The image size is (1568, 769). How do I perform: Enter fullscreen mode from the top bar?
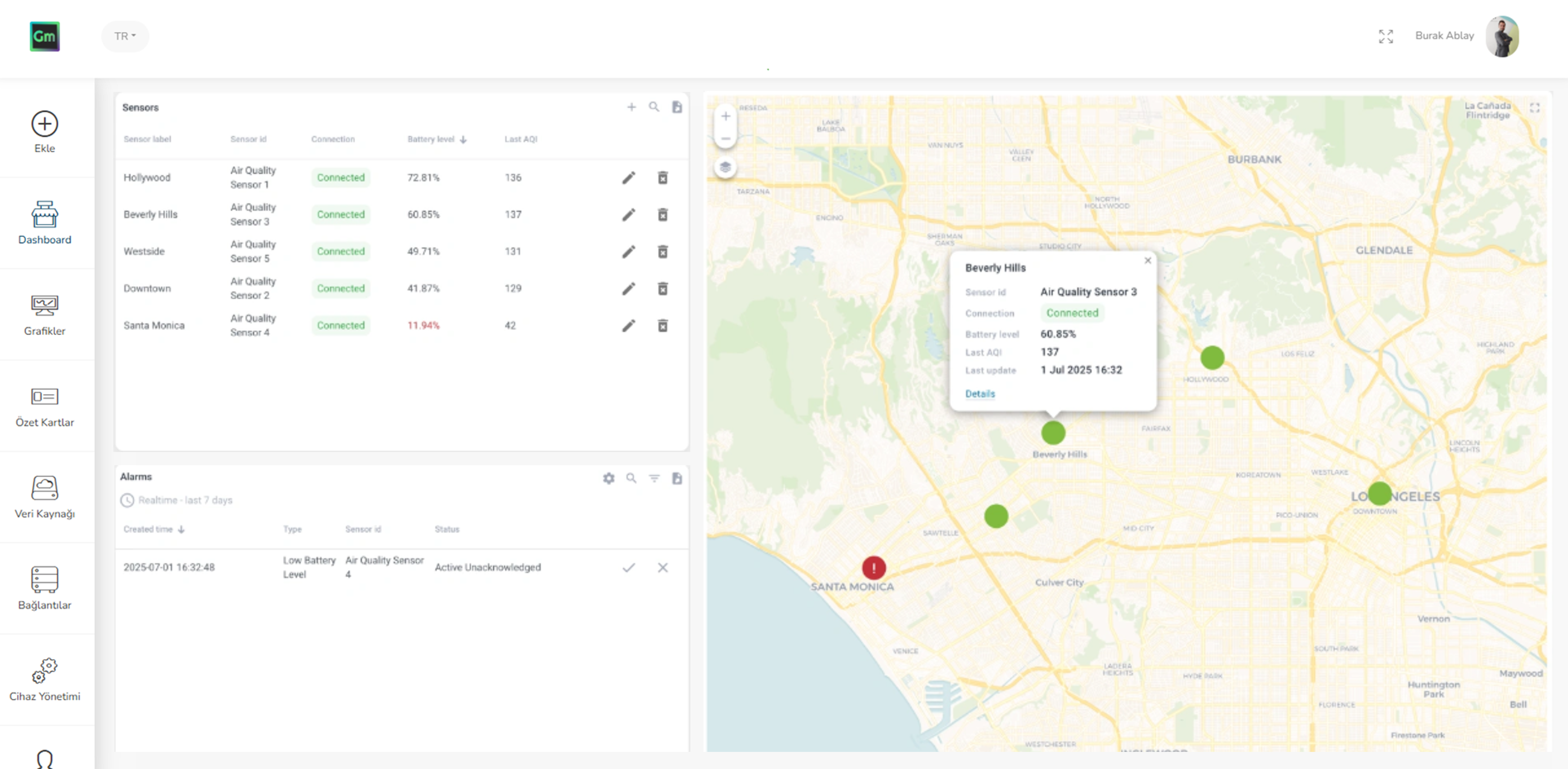[1386, 36]
